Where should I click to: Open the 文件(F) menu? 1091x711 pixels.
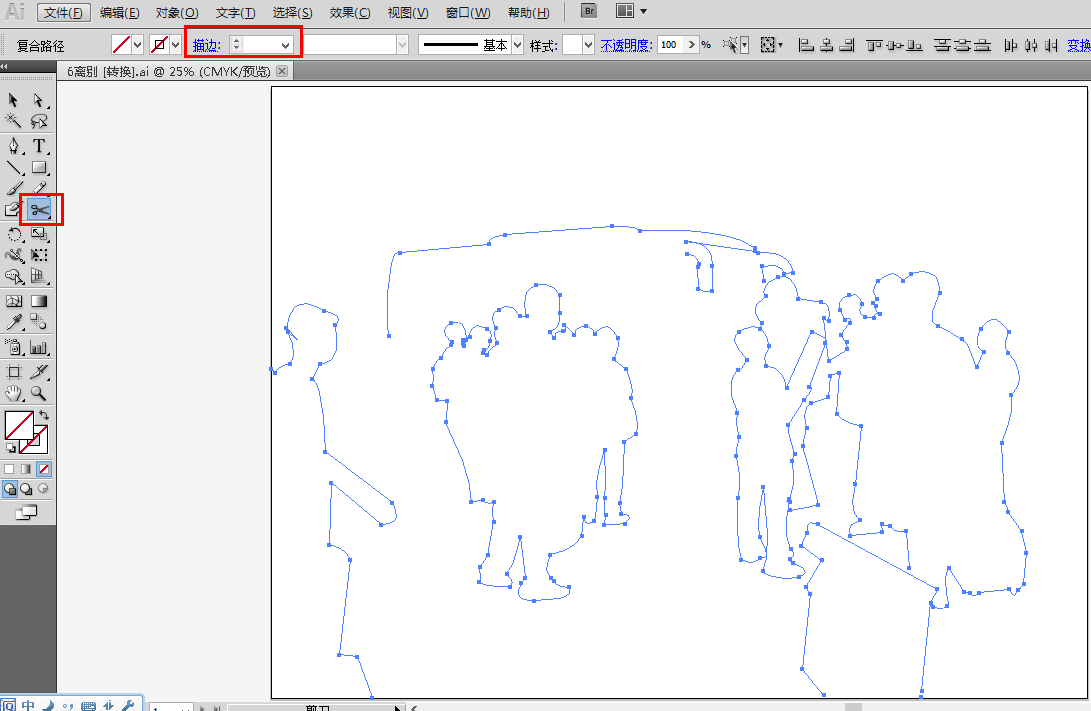click(x=63, y=13)
